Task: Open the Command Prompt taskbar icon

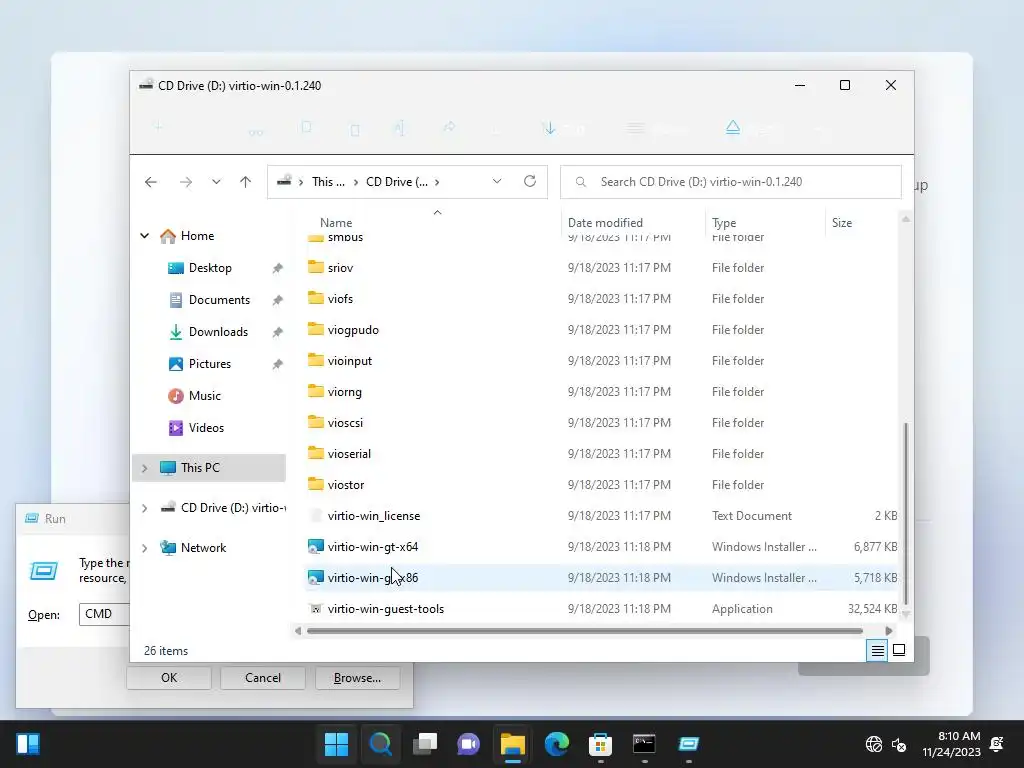Action: (x=645, y=744)
